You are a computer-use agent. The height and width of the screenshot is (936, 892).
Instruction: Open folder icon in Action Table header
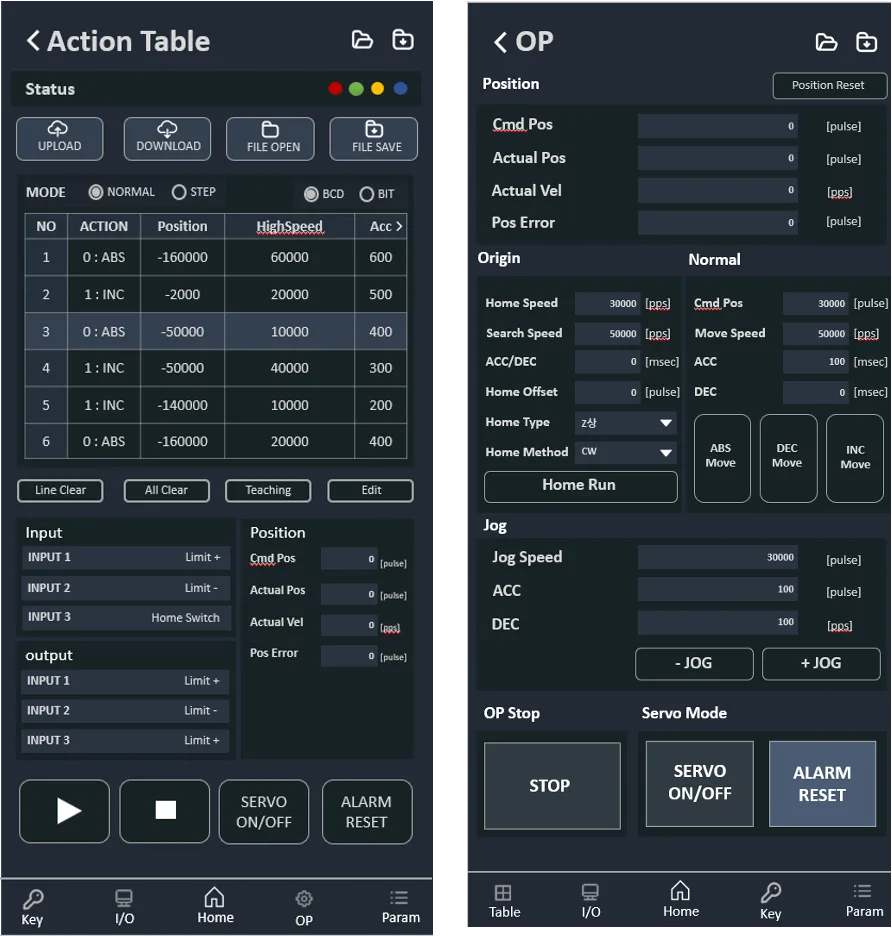coord(362,40)
